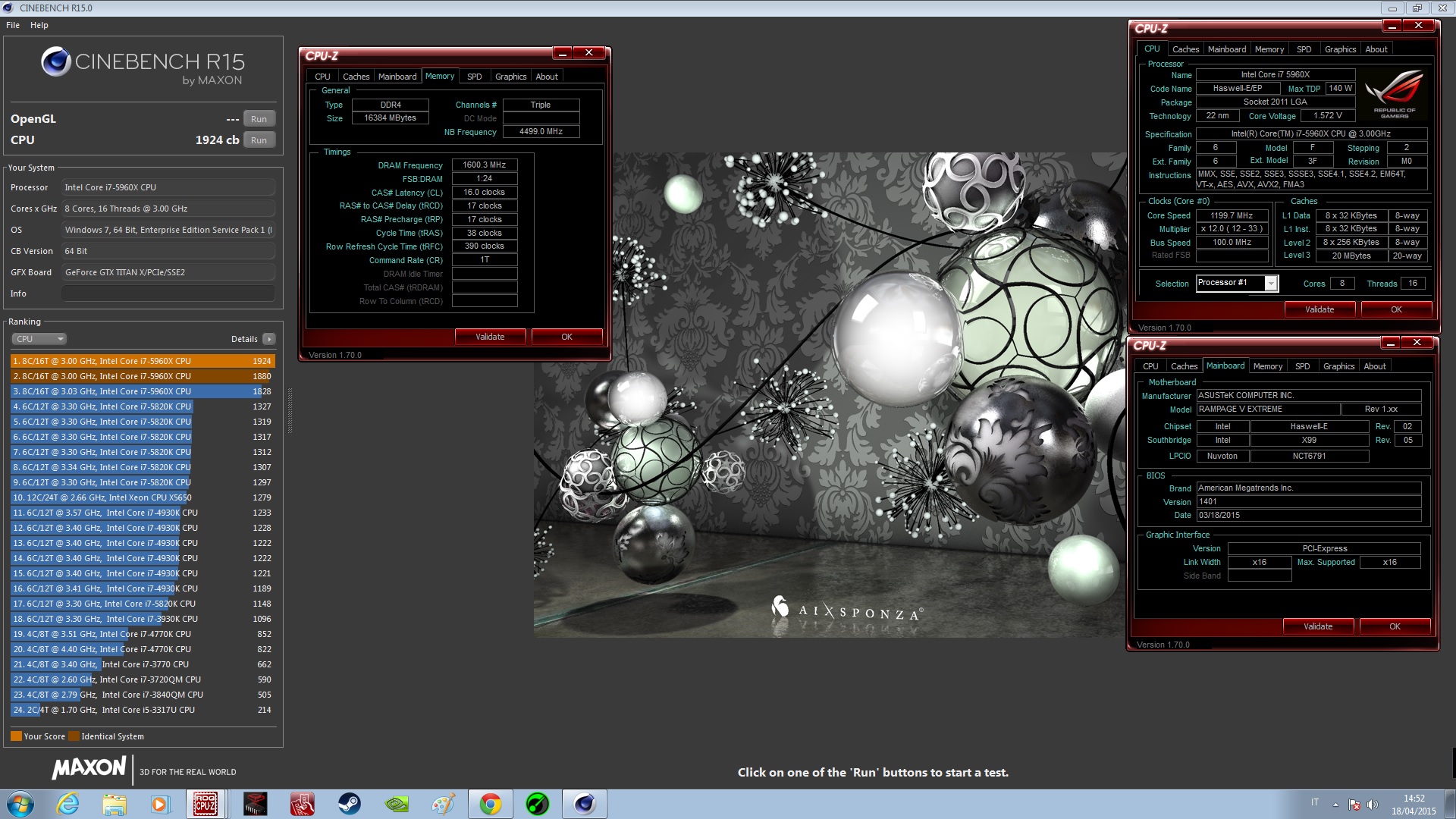
Task: Open Mainboard tab in the Memory CPU-Z window
Action: click(x=397, y=77)
